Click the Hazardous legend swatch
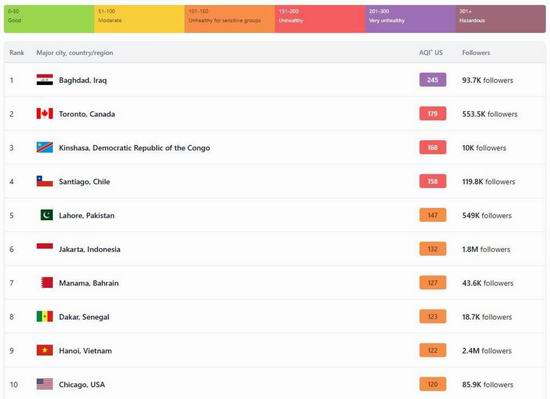 tap(501, 19)
